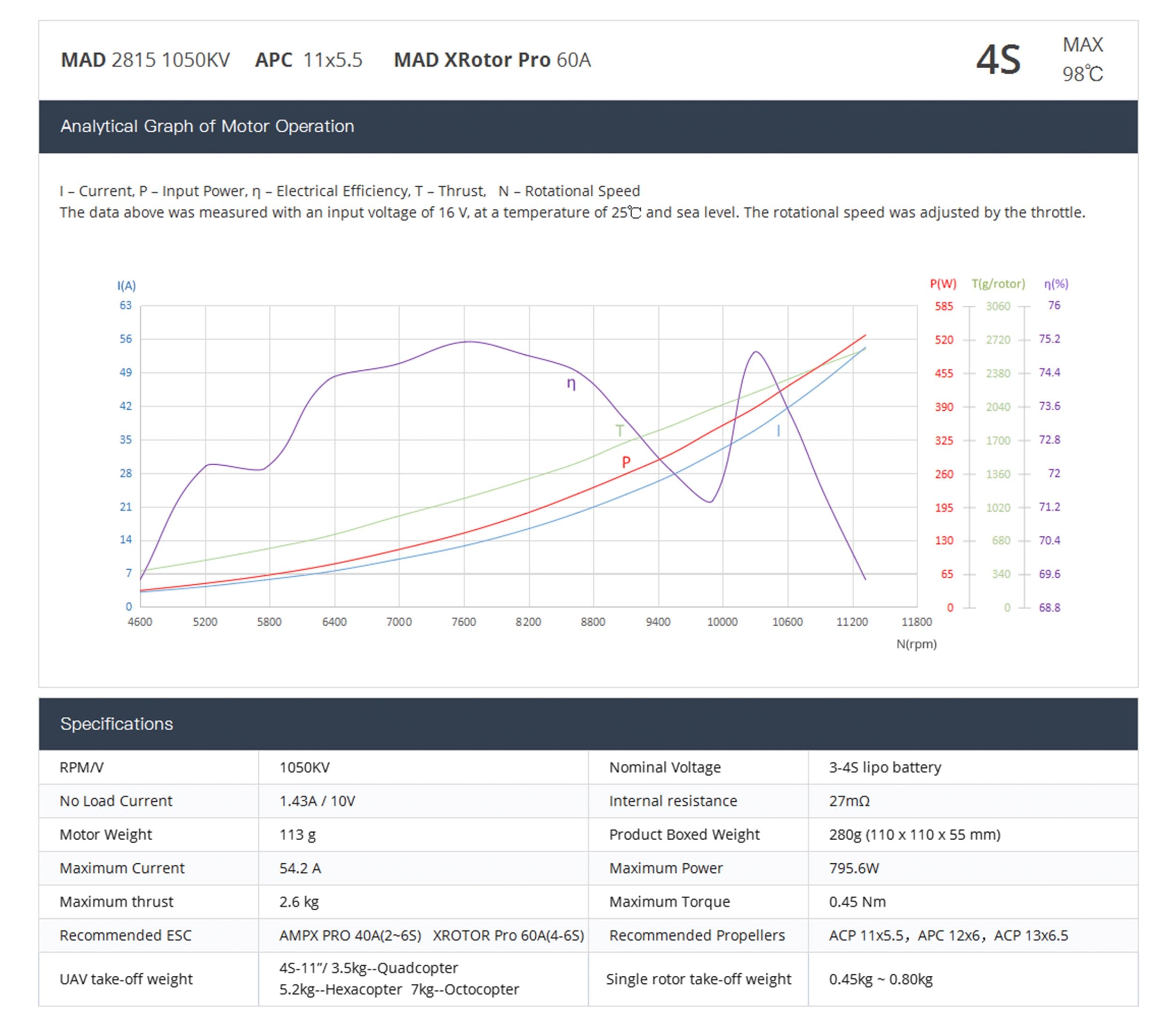This screenshot has height=1011, width=1176.
Task: Click the Recommended ESC table cell
Action: click(126, 935)
